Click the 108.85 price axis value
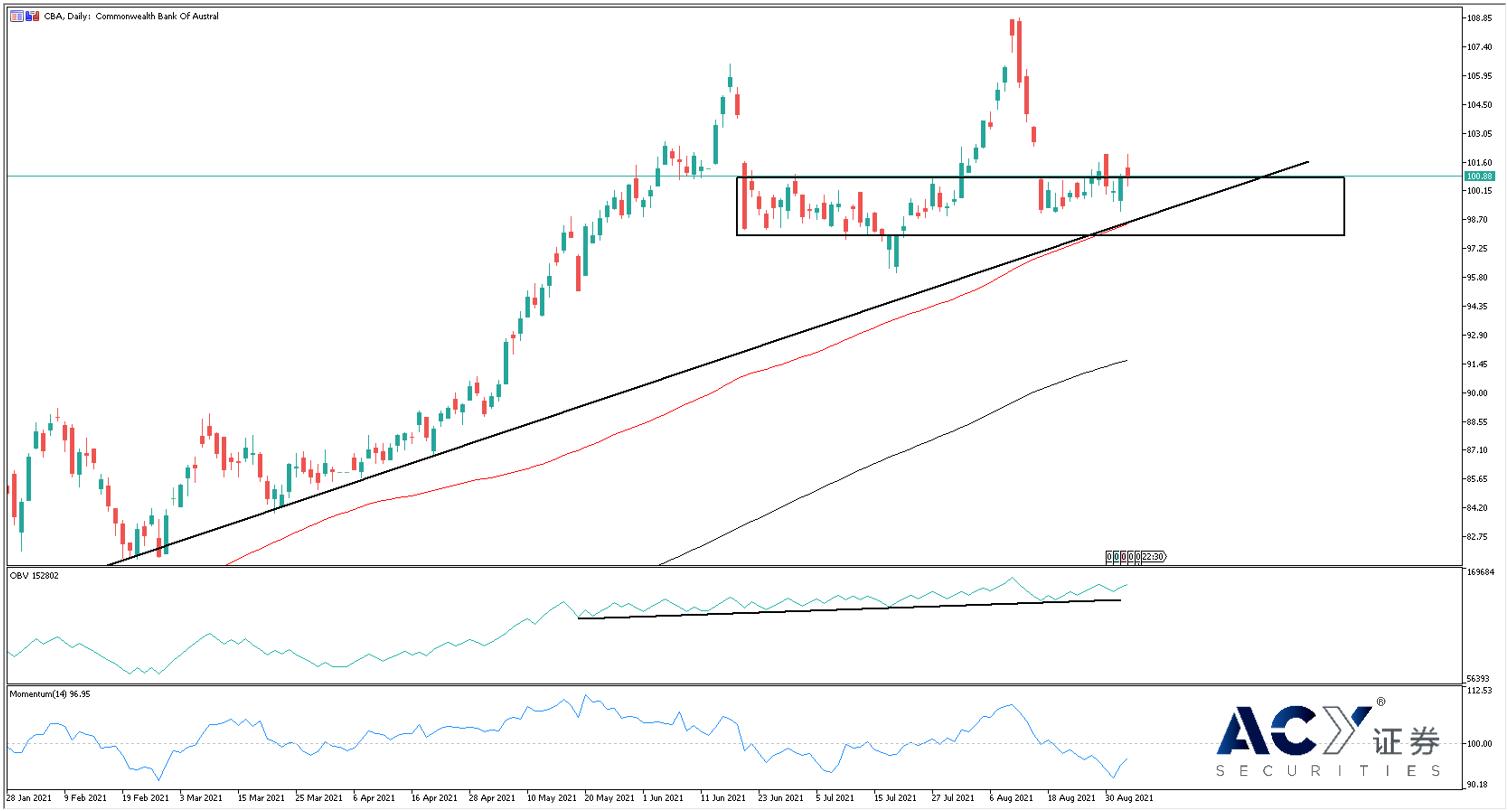 1479,18
